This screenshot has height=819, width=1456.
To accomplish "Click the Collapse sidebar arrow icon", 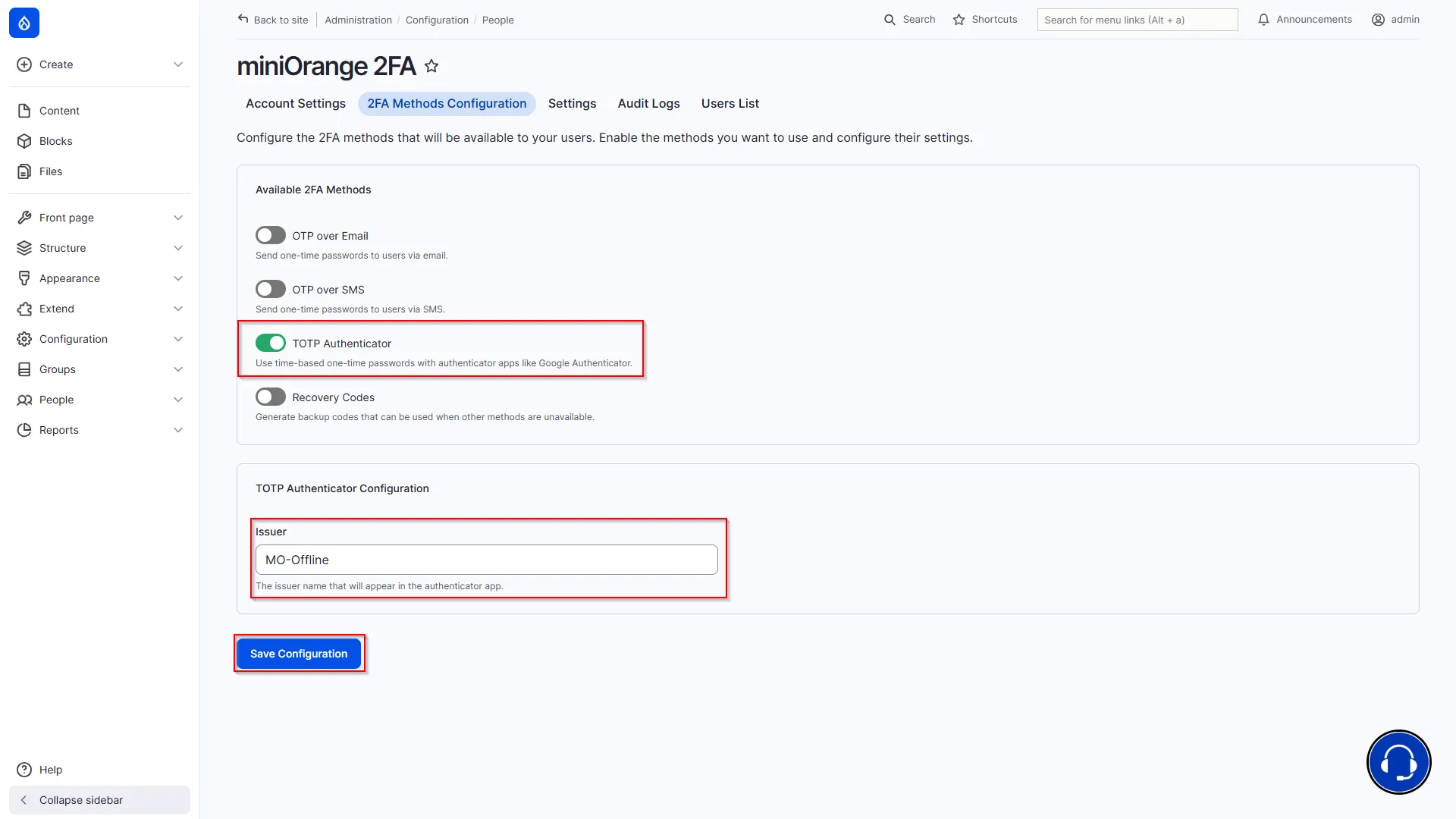I will (x=24, y=800).
